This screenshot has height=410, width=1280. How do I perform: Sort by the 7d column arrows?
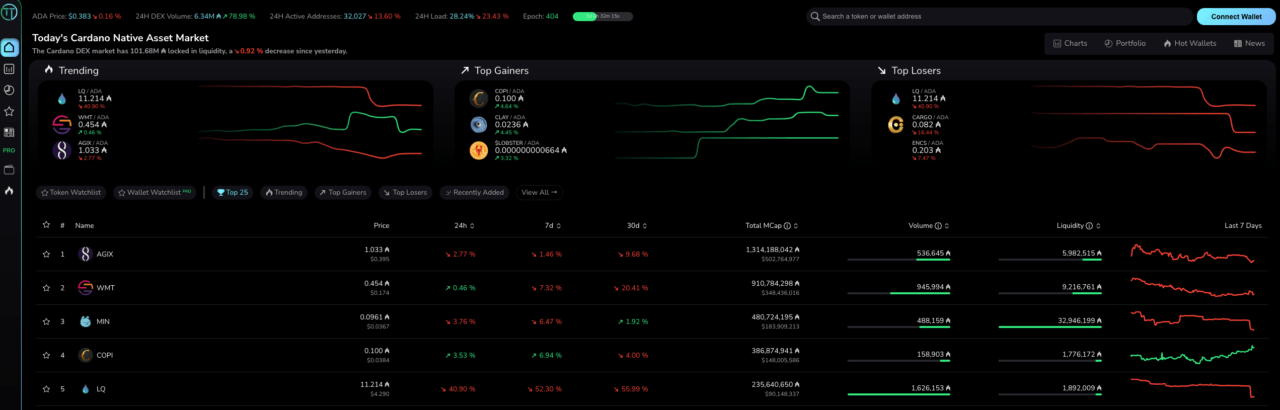coord(558,226)
